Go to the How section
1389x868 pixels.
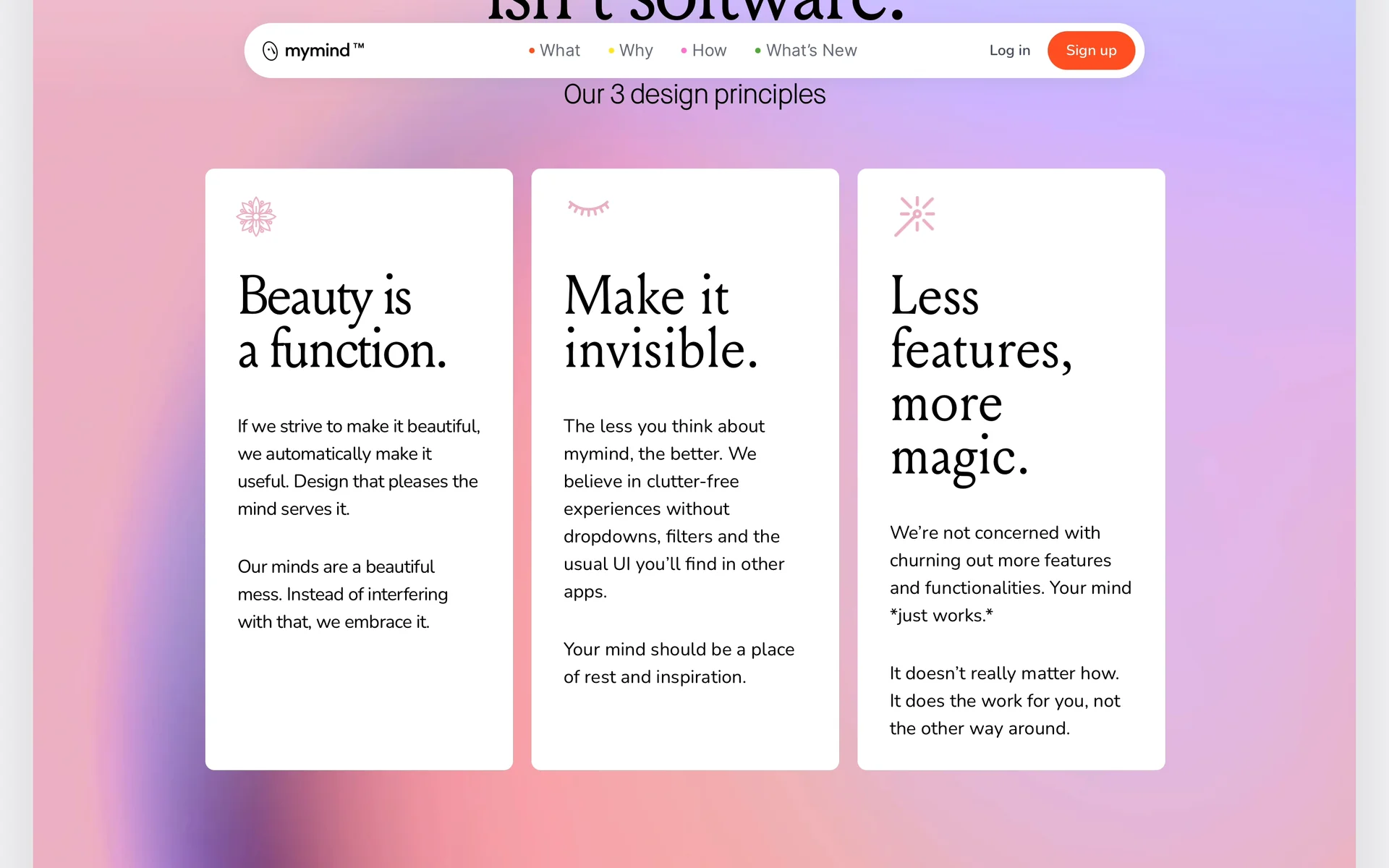pyautogui.click(x=709, y=51)
